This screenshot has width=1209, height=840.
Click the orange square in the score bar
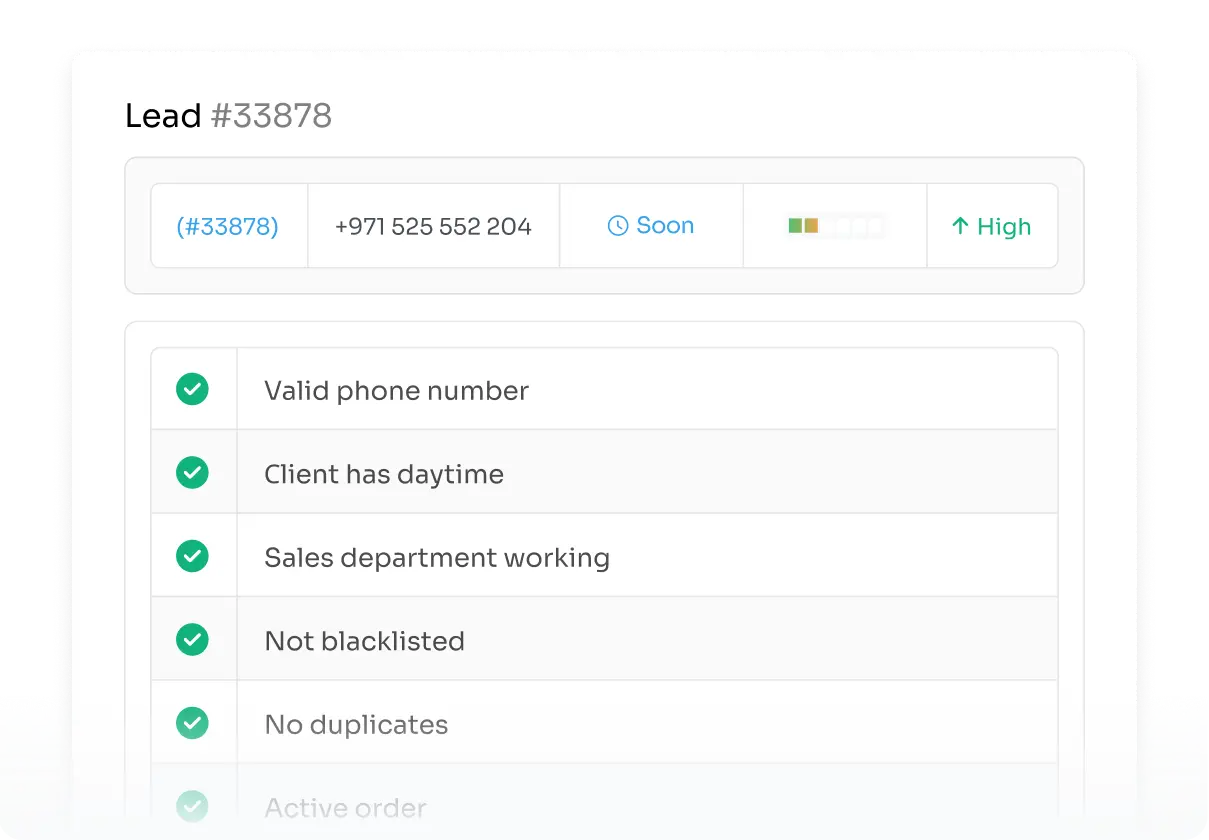pos(811,226)
